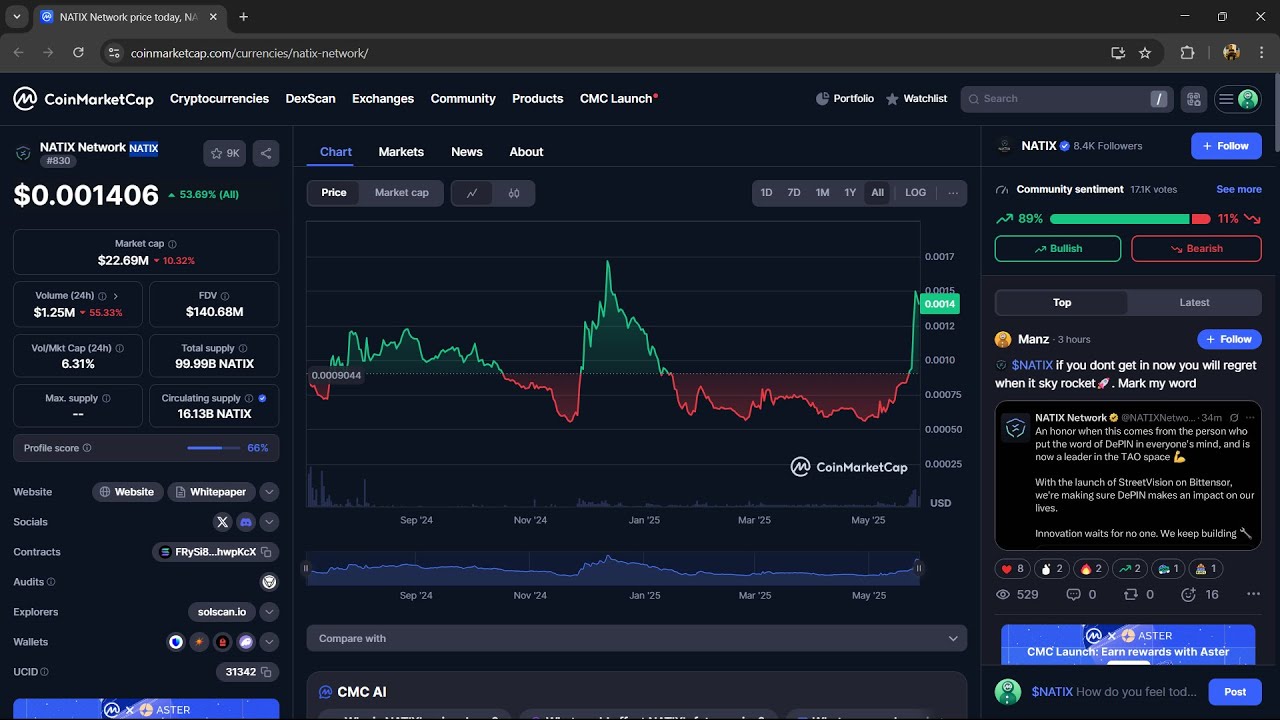Open Chrome tab search dropdown
This screenshot has width=1280, height=720.
(16, 17)
